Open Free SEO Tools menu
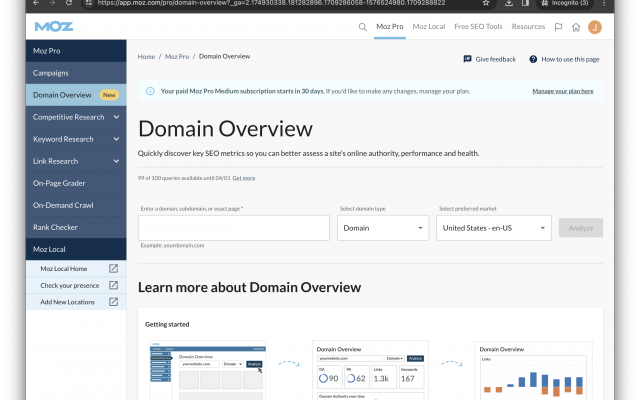 [478, 27]
